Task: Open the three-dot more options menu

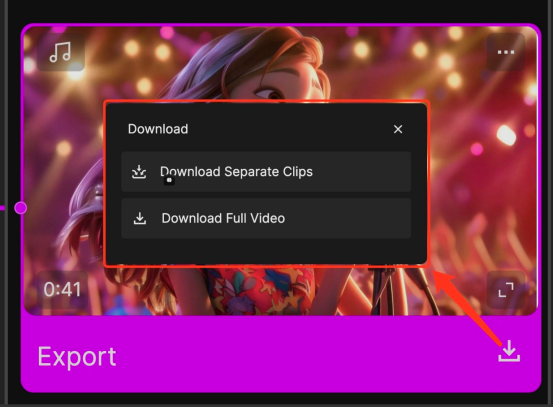Action: pyautogui.click(x=505, y=52)
